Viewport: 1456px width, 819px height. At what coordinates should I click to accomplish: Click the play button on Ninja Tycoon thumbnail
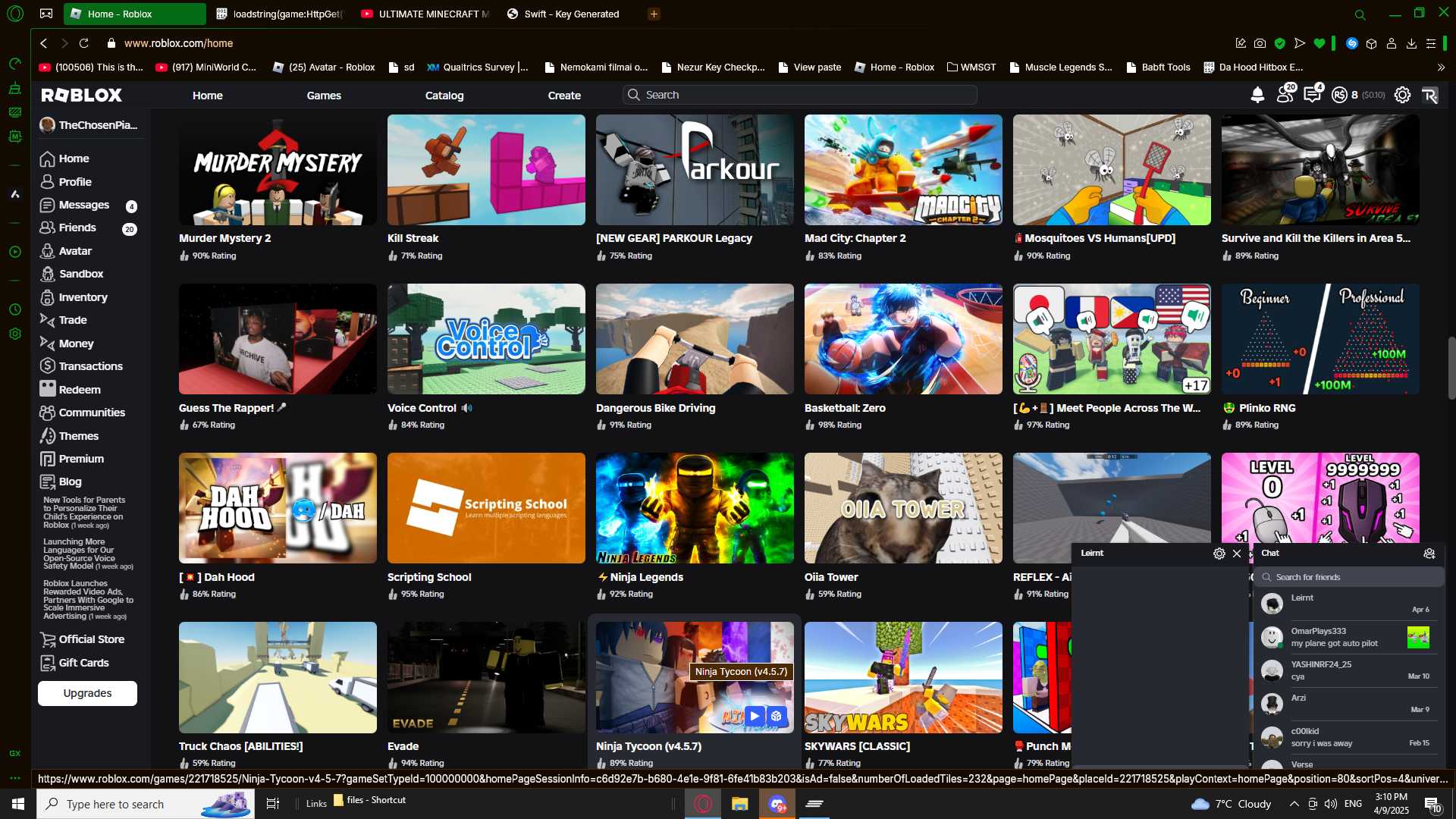[x=755, y=716]
